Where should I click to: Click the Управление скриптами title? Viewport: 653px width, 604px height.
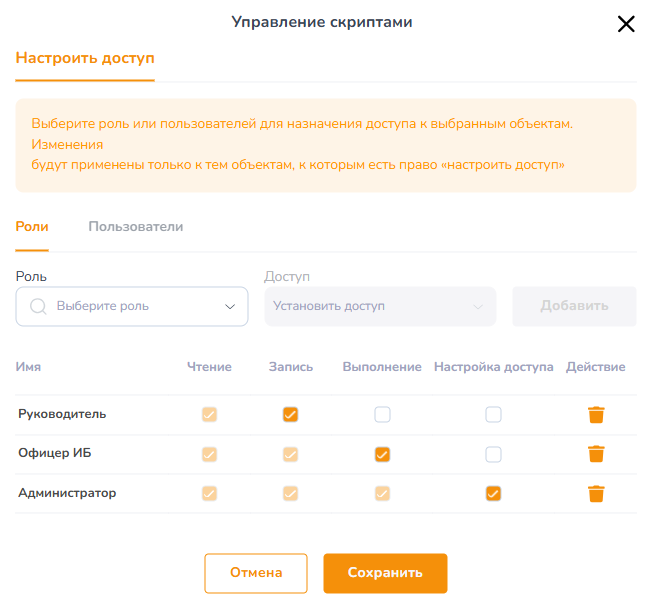point(322,22)
